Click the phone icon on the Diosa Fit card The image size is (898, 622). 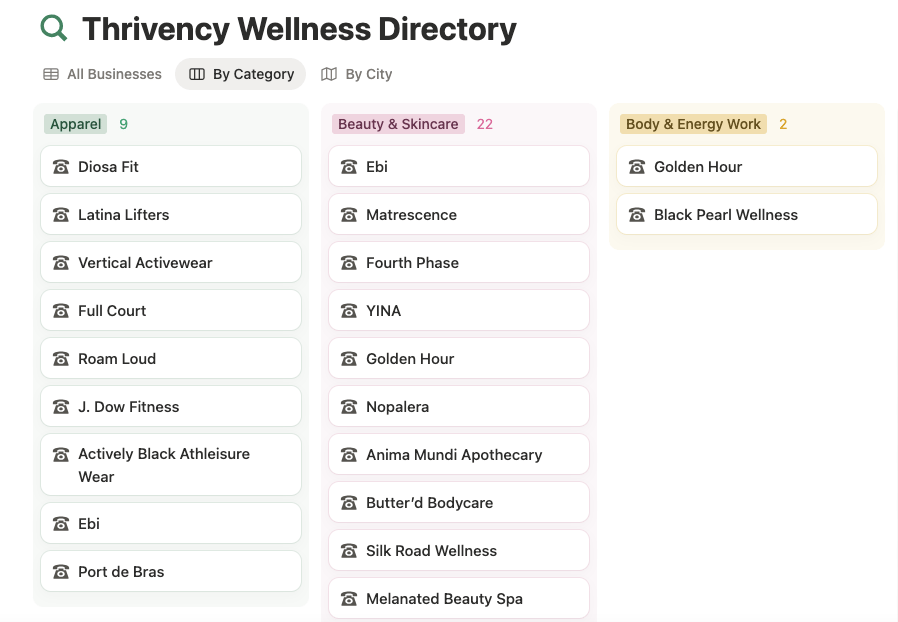coord(61,167)
